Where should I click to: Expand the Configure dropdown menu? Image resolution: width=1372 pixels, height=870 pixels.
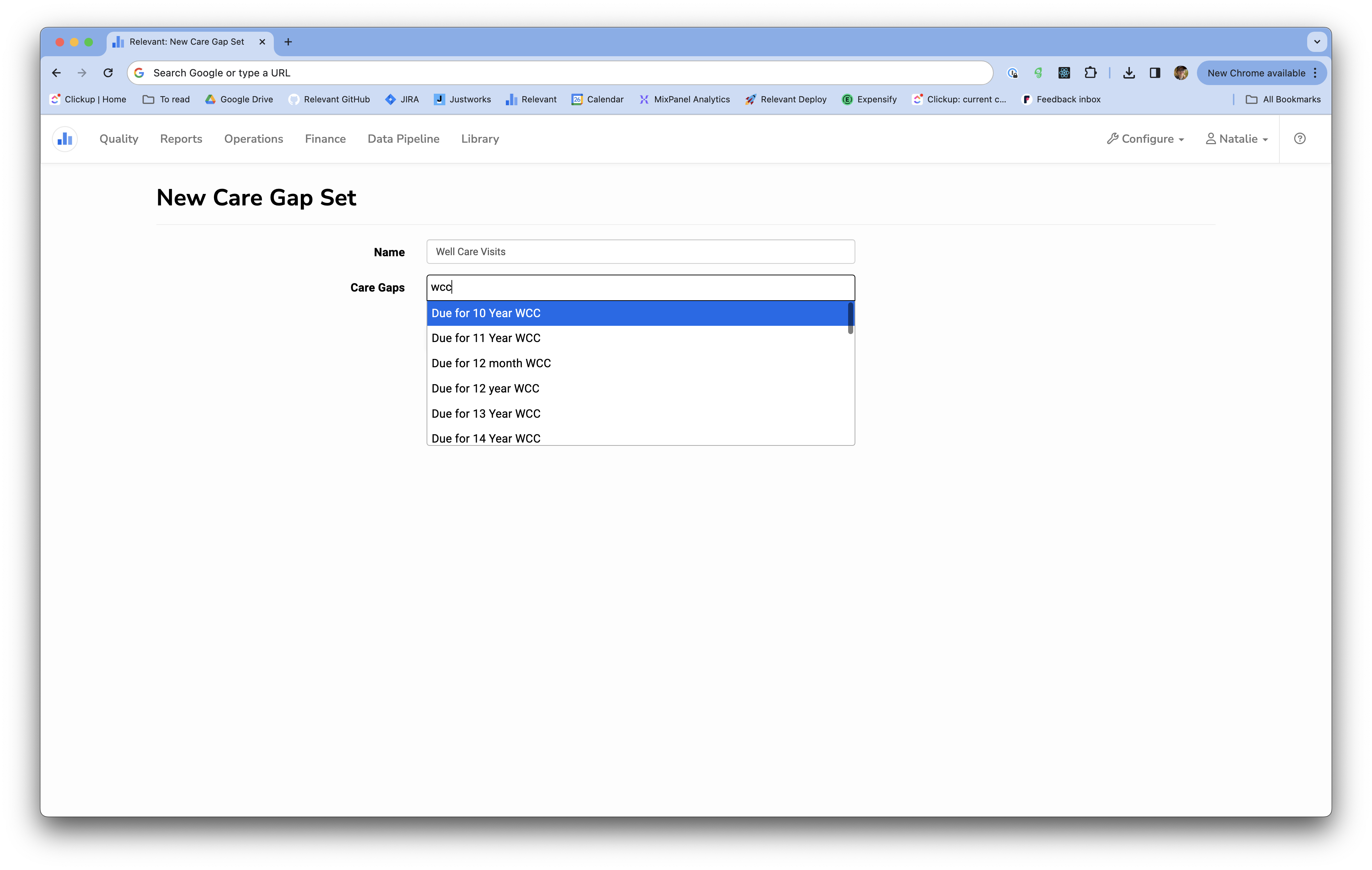click(x=1145, y=138)
